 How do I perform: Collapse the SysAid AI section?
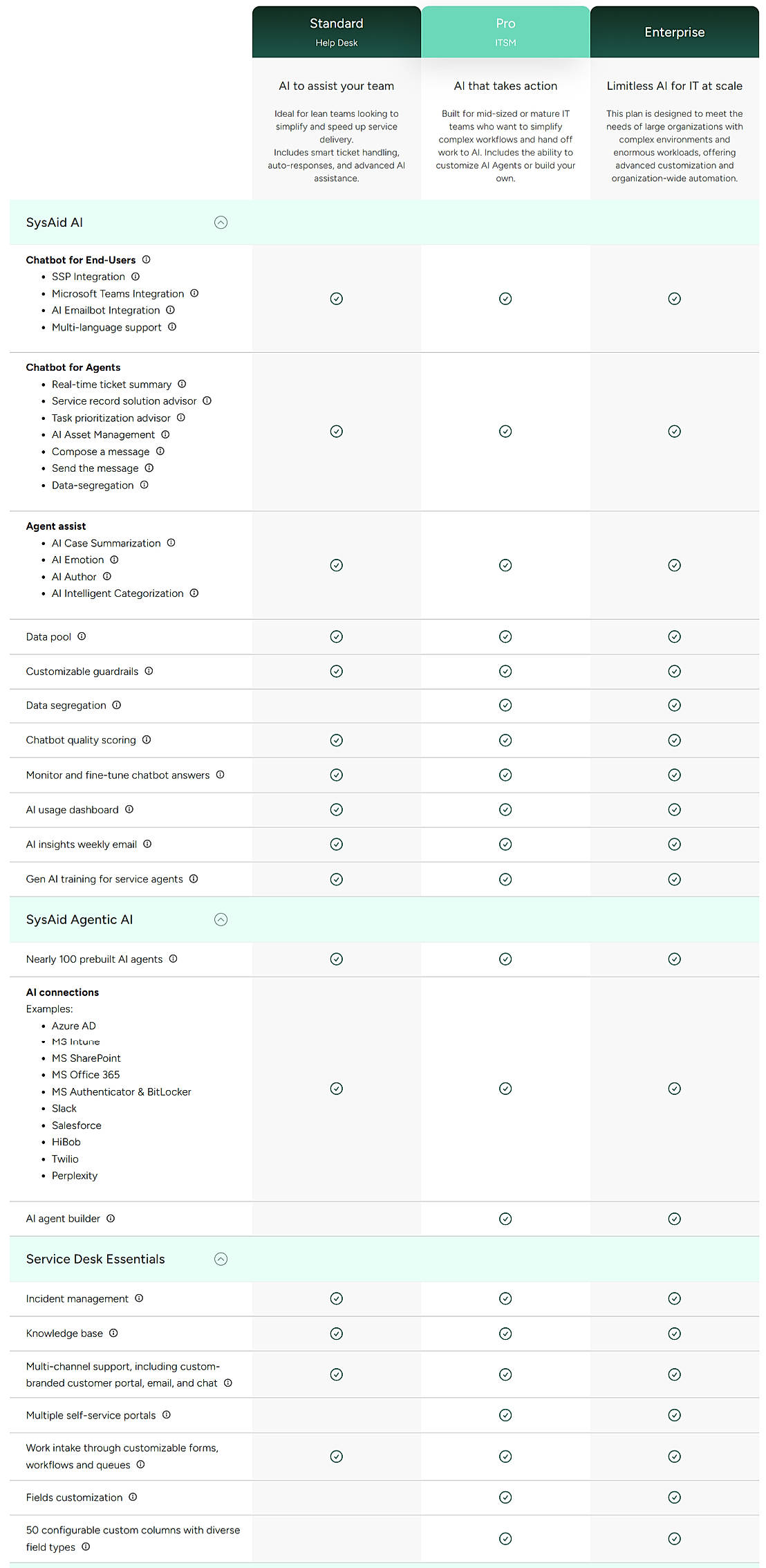coord(221,222)
